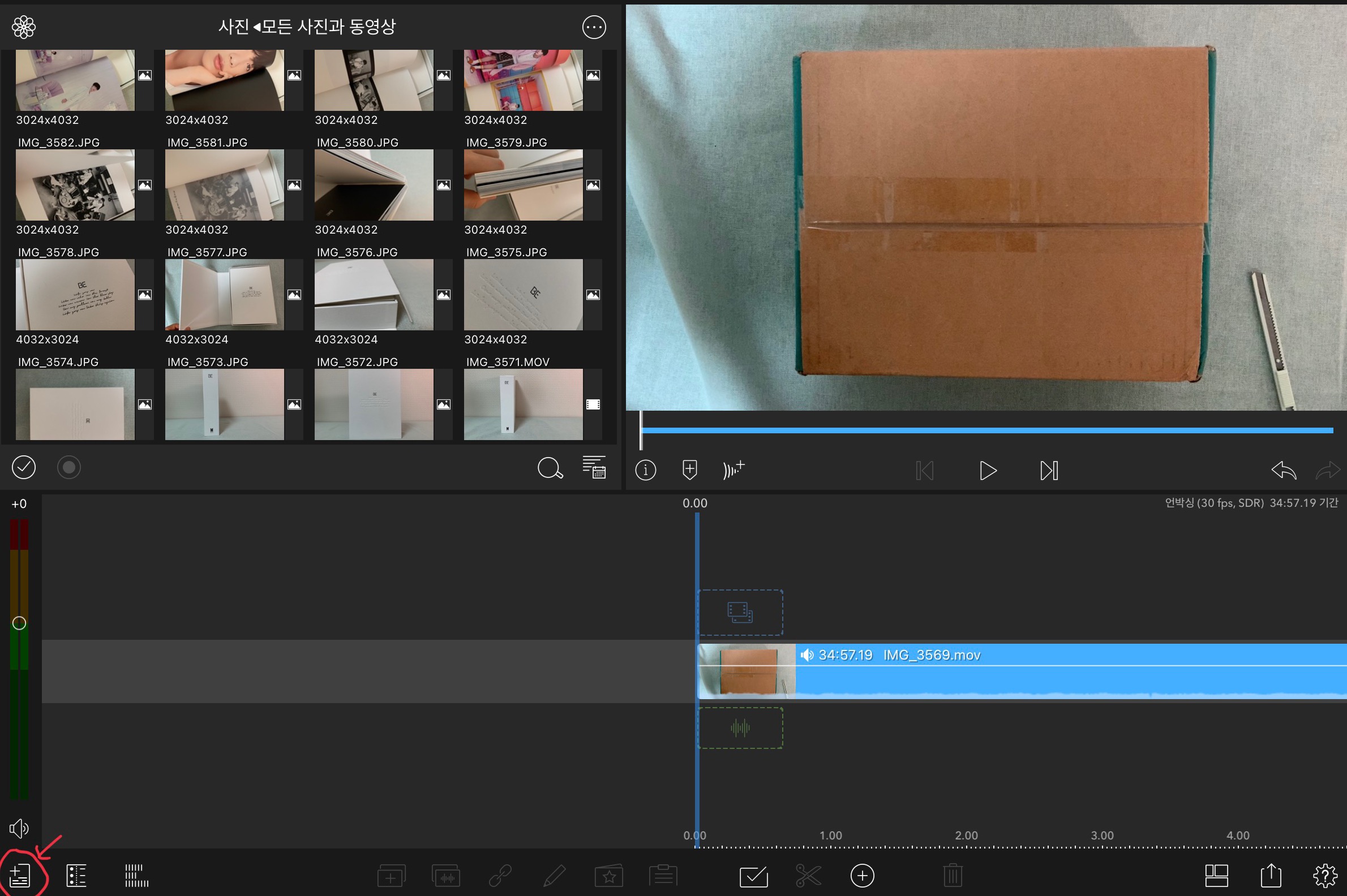Click the blue preview scrubber bar

pyautogui.click(x=987, y=430)
